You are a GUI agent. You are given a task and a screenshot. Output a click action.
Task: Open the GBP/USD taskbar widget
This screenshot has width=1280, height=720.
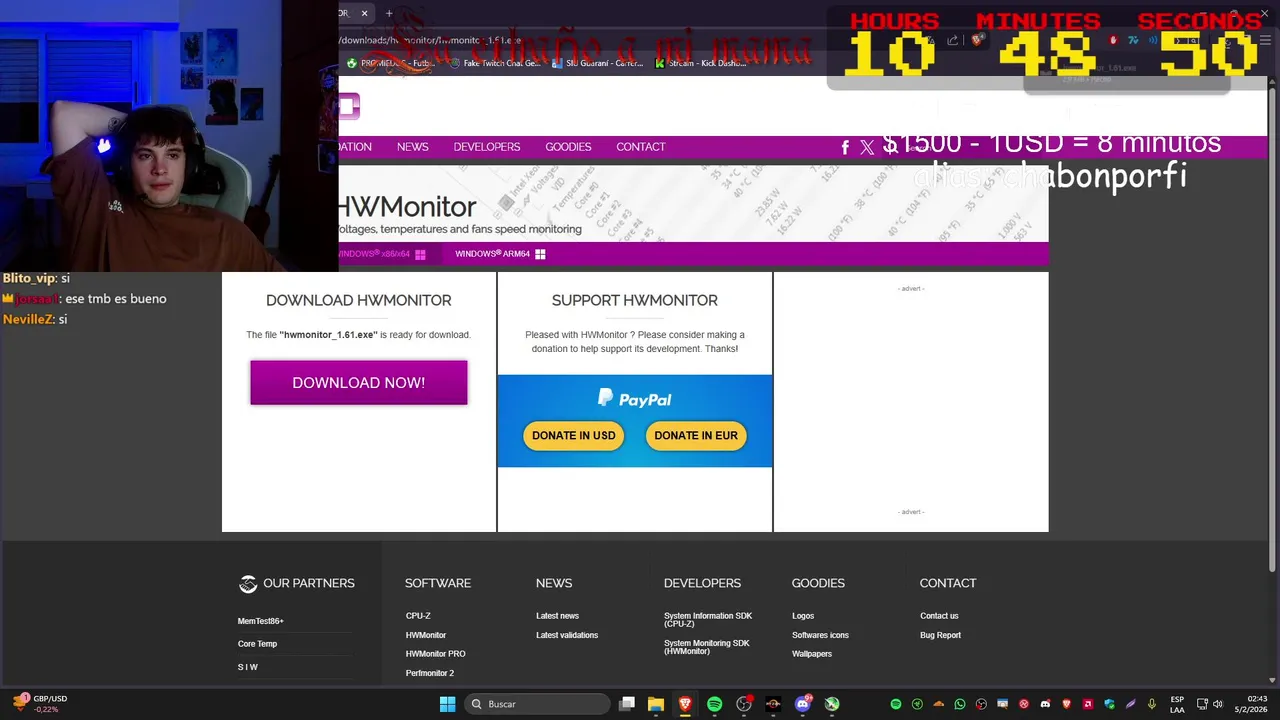point(40,704)
